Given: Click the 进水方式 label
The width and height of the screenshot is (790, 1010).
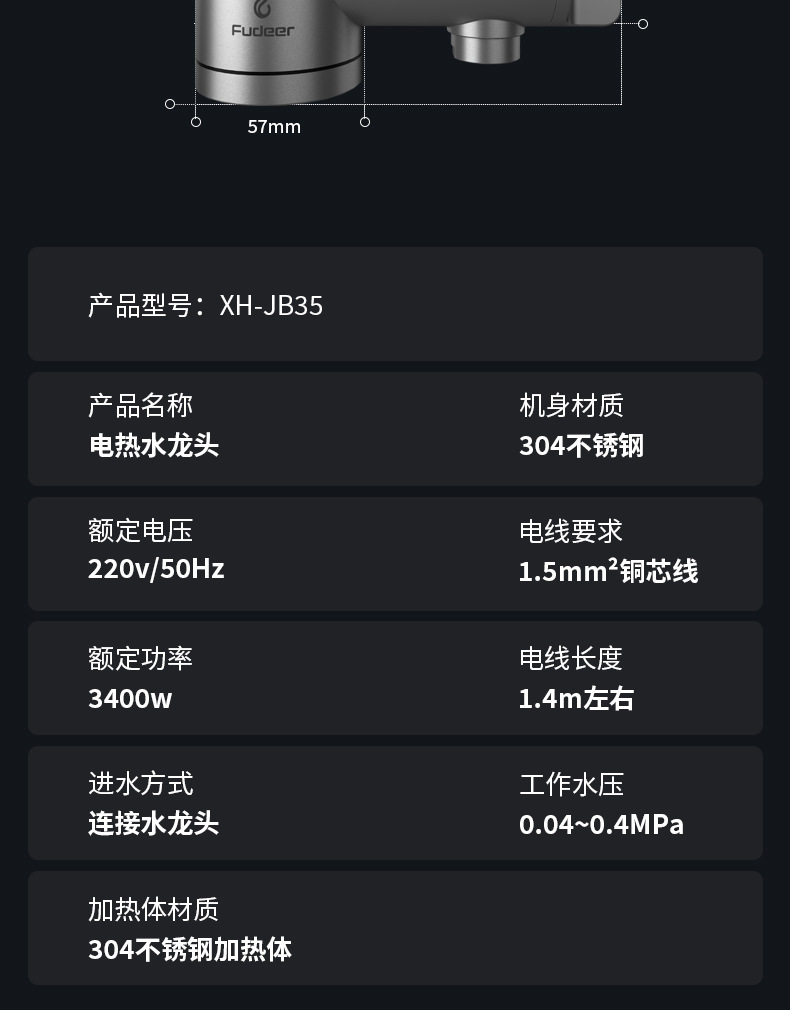Looking at the screenshot, I should pos(141,784).
